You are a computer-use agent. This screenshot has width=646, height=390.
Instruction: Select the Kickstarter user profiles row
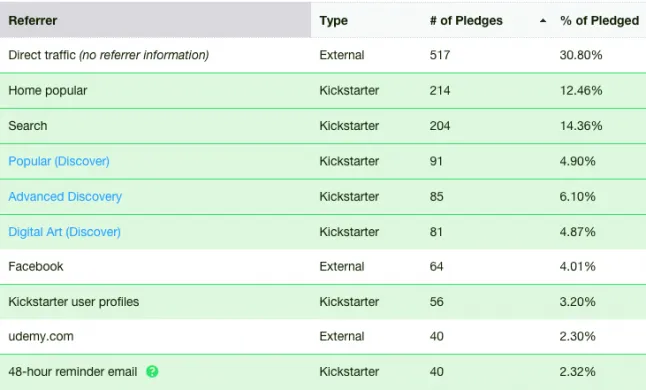323,302
